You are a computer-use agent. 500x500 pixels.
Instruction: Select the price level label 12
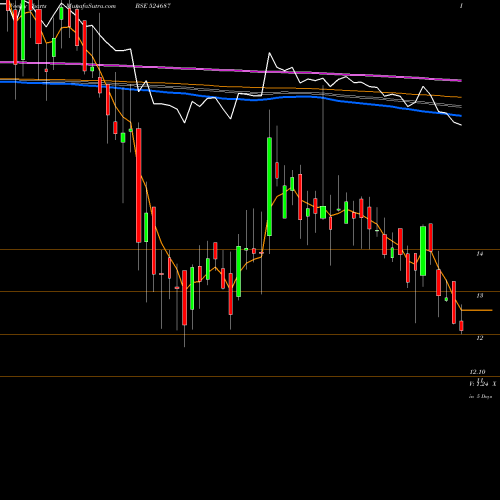pos(480,338)
